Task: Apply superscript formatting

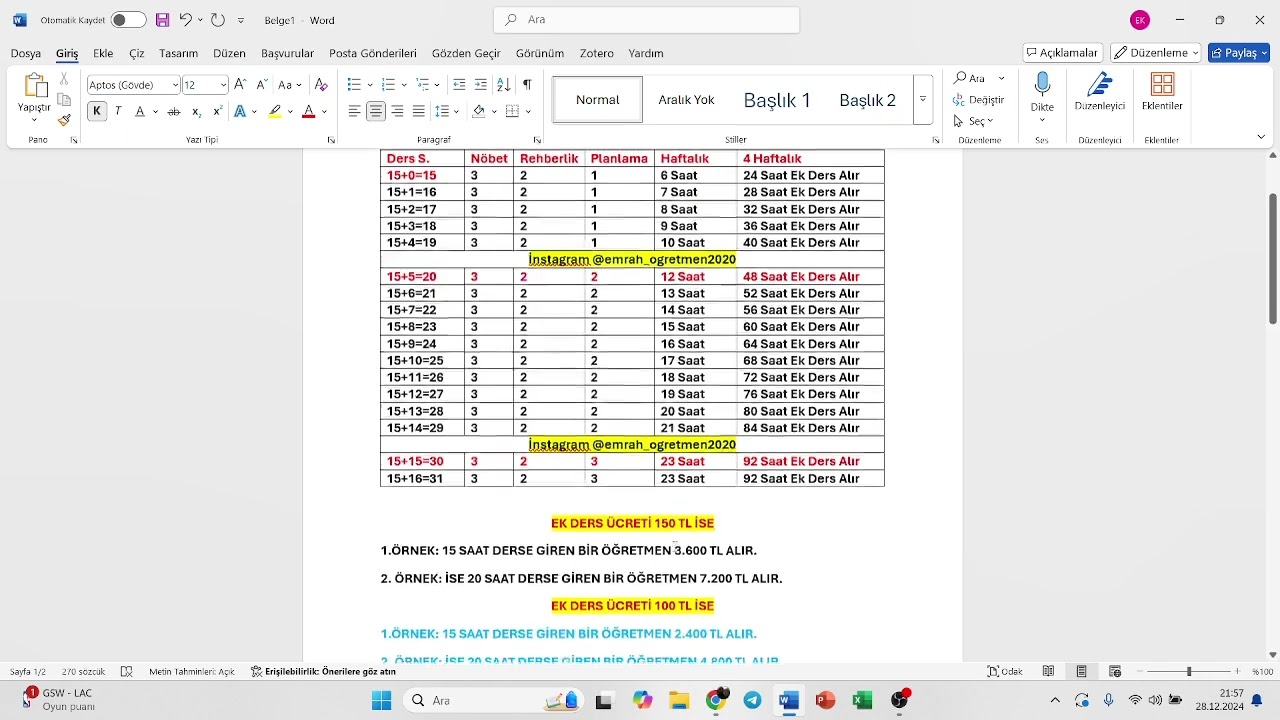Action: 217,112
